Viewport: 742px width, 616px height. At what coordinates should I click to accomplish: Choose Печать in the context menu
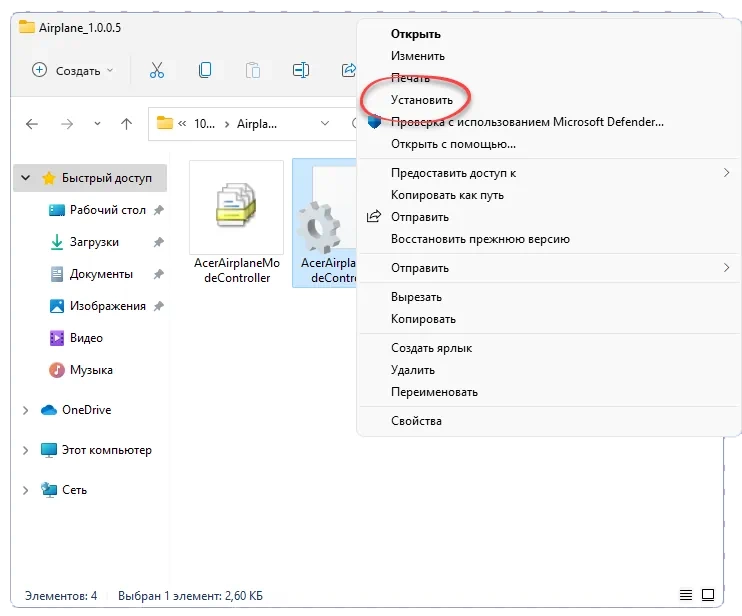[410, 78]
